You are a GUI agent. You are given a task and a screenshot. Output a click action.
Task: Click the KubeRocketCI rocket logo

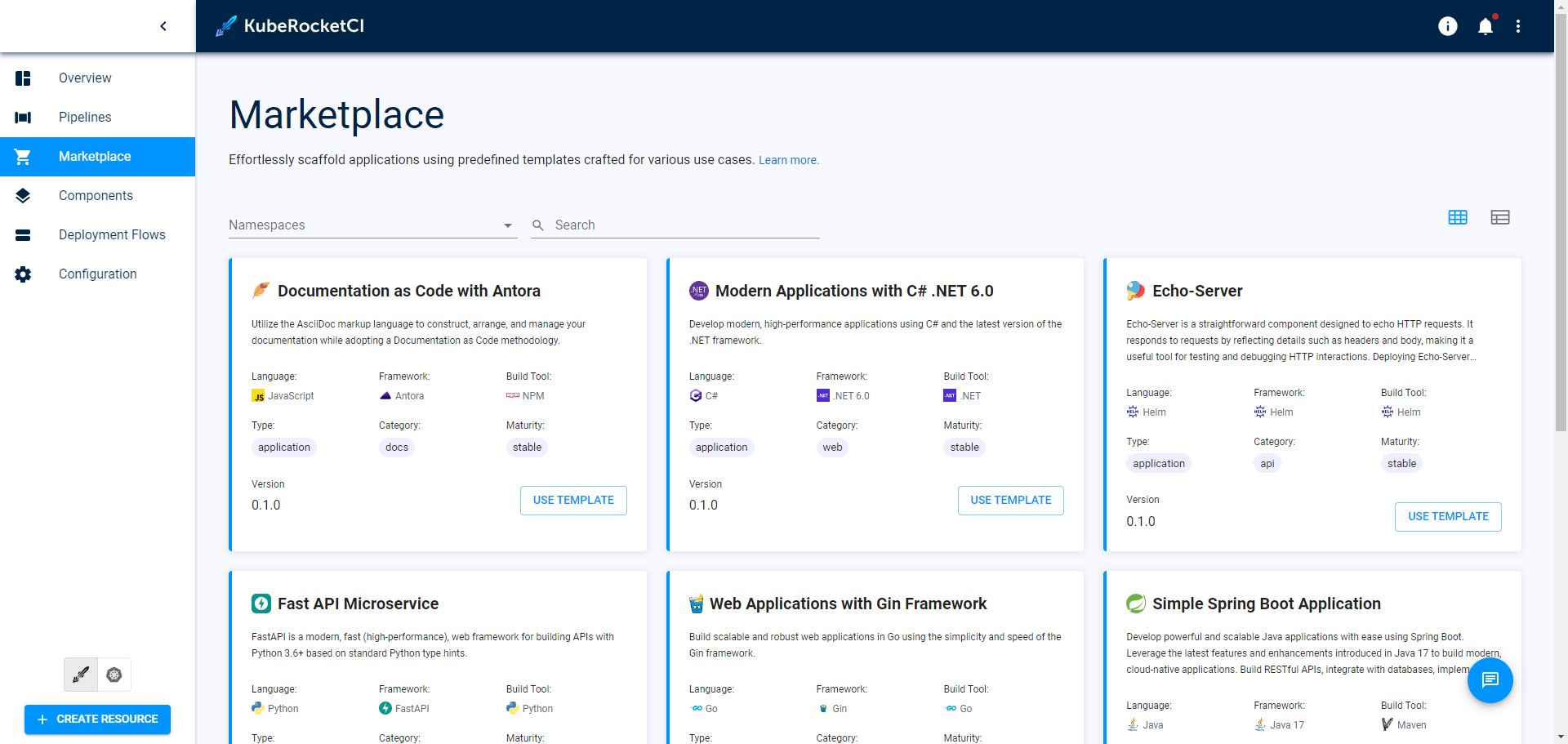(226, 26)
